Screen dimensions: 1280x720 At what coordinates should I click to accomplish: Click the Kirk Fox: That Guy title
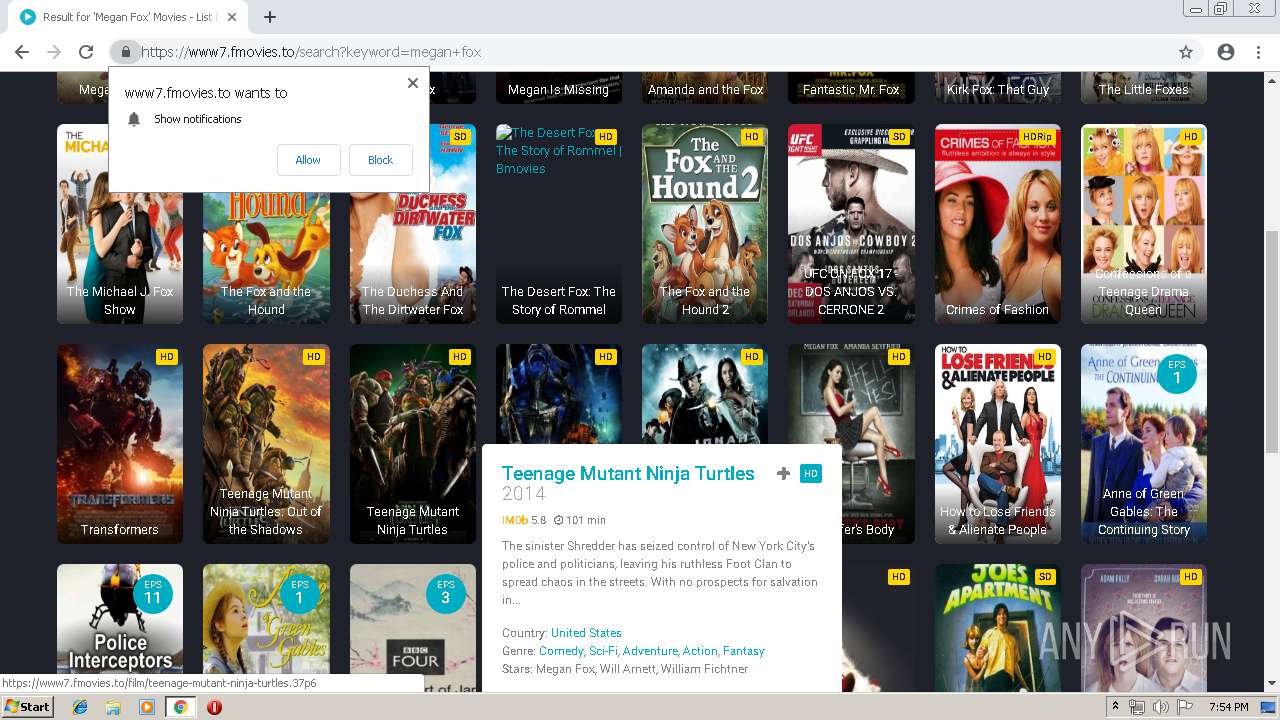click(998, 89)
